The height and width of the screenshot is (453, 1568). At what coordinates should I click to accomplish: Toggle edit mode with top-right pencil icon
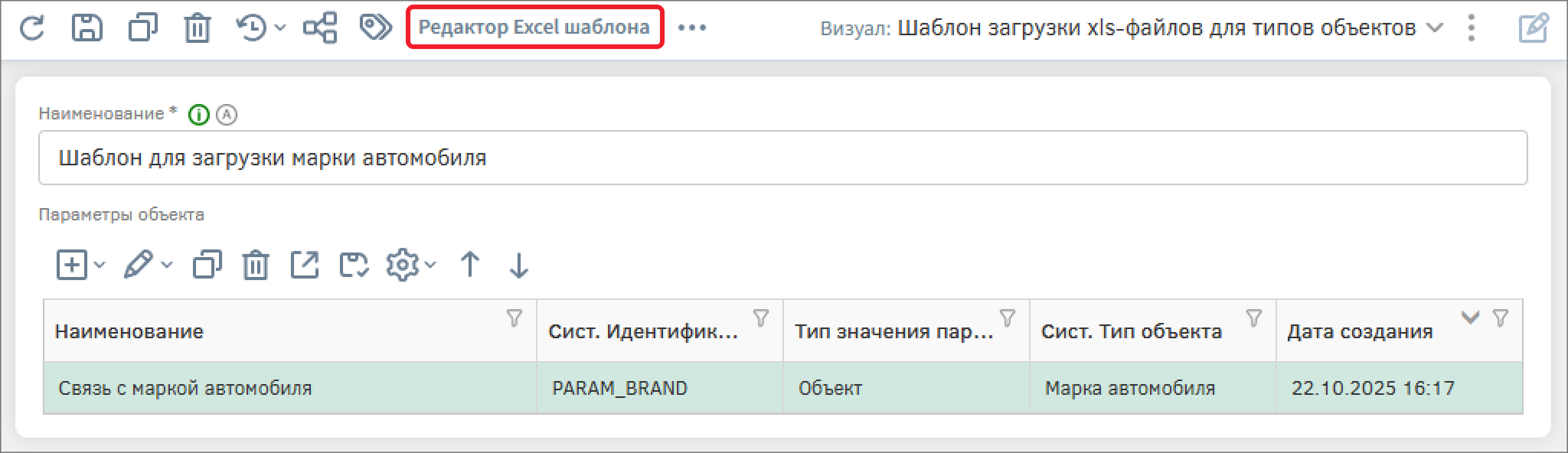point(1533,28)
